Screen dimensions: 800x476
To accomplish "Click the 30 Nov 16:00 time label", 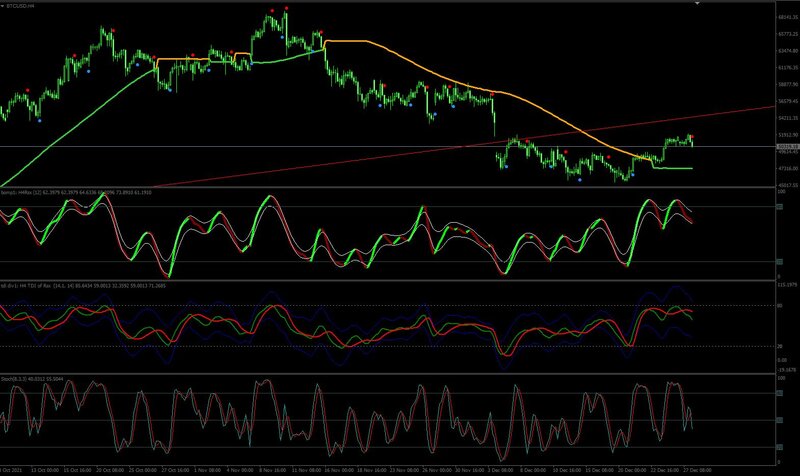I will [468, 470].
